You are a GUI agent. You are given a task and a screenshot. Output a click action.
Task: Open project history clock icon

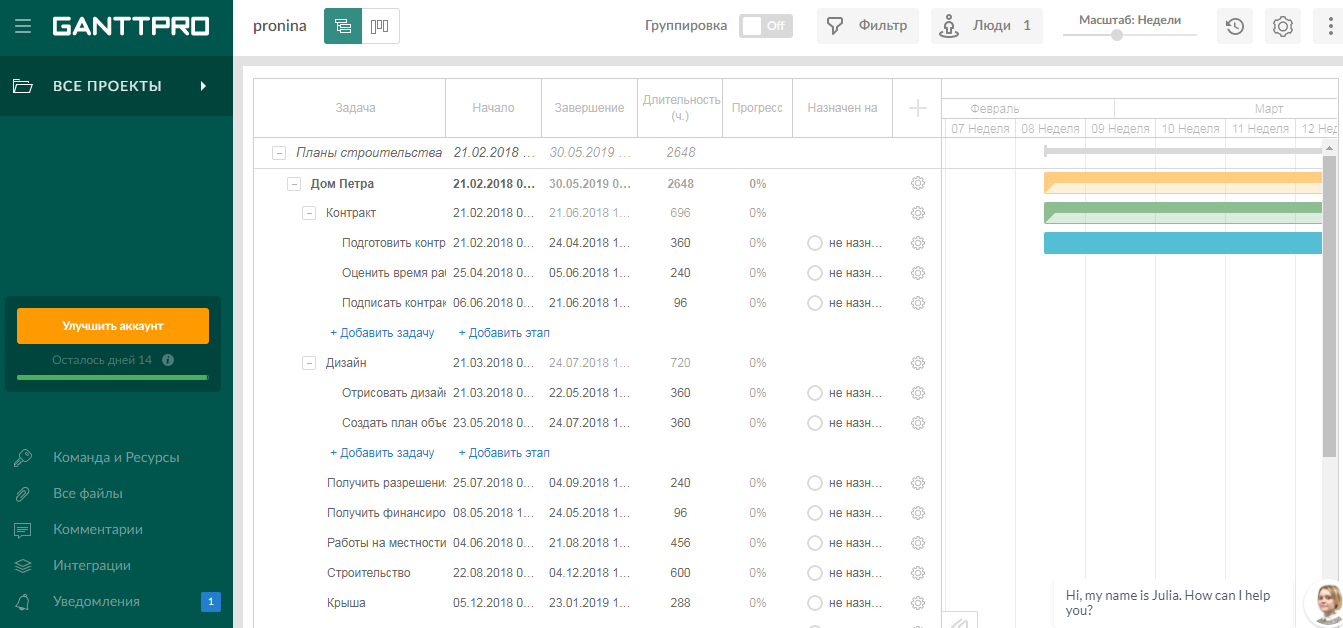pyautogui.click(x=1235, y=26)
